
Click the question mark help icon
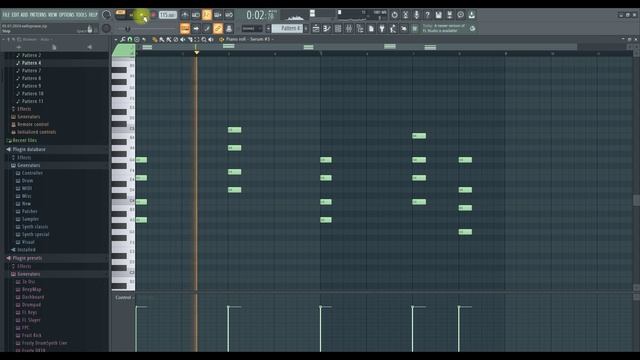[x=427, y=15]
